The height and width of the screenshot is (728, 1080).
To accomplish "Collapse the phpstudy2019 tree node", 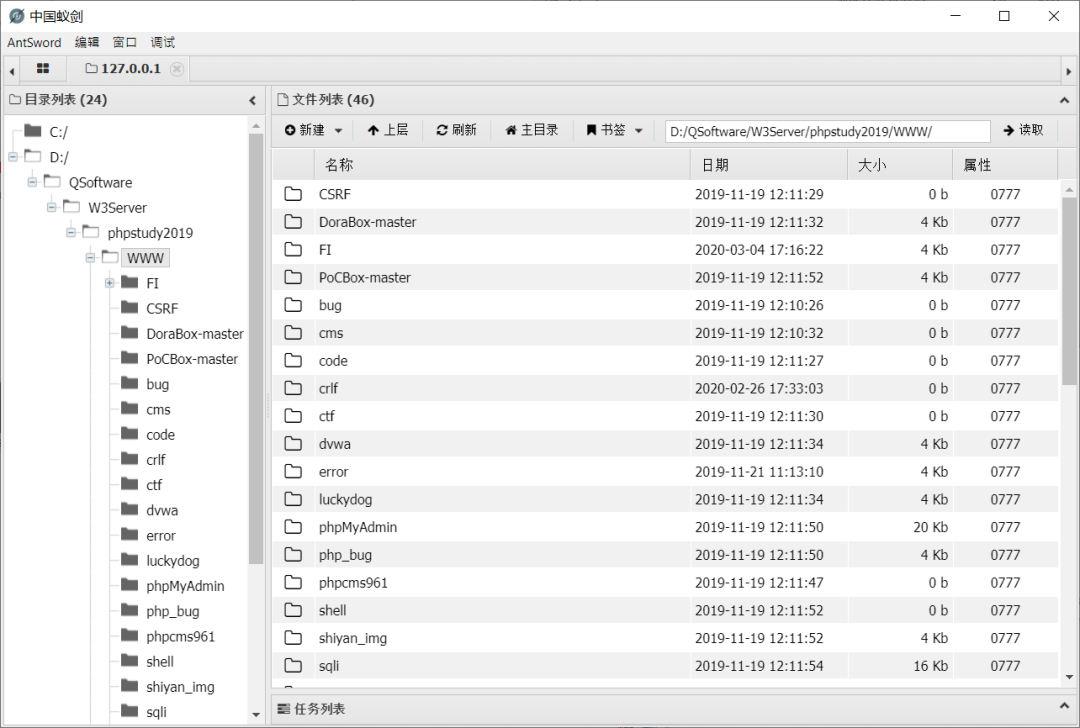I will click(71, 233).
